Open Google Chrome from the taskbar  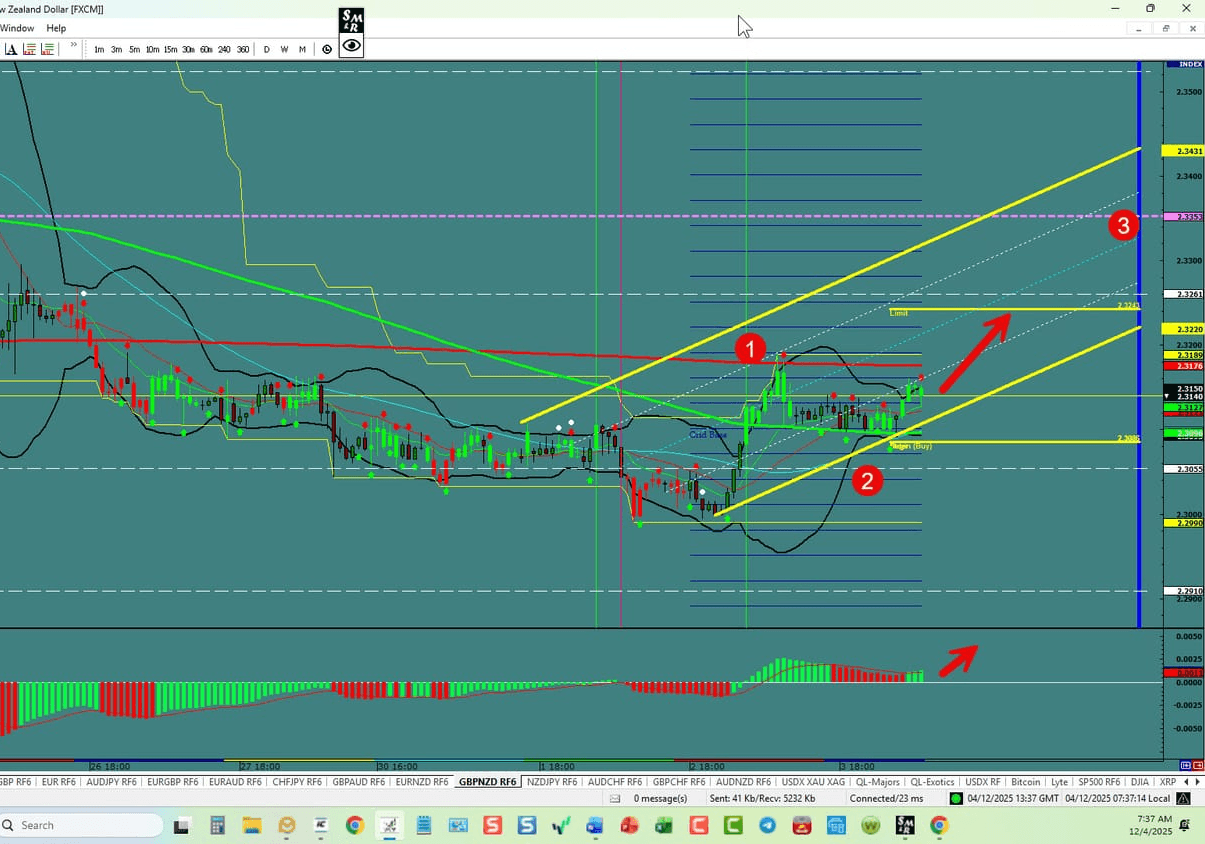click(x=354, y=827)
